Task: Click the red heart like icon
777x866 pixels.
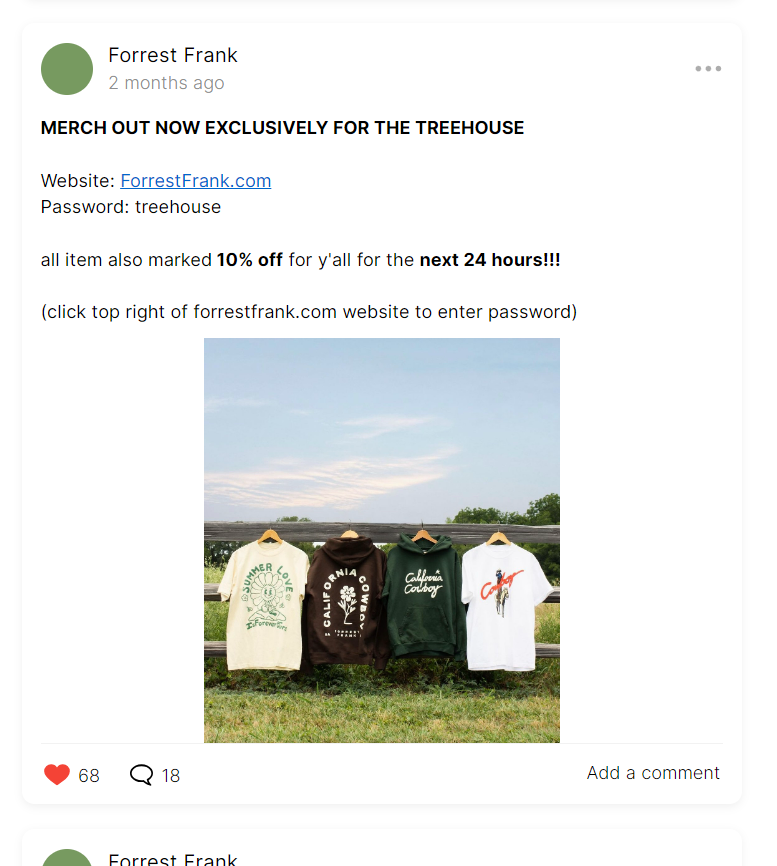Action: [x=57, y=774]
